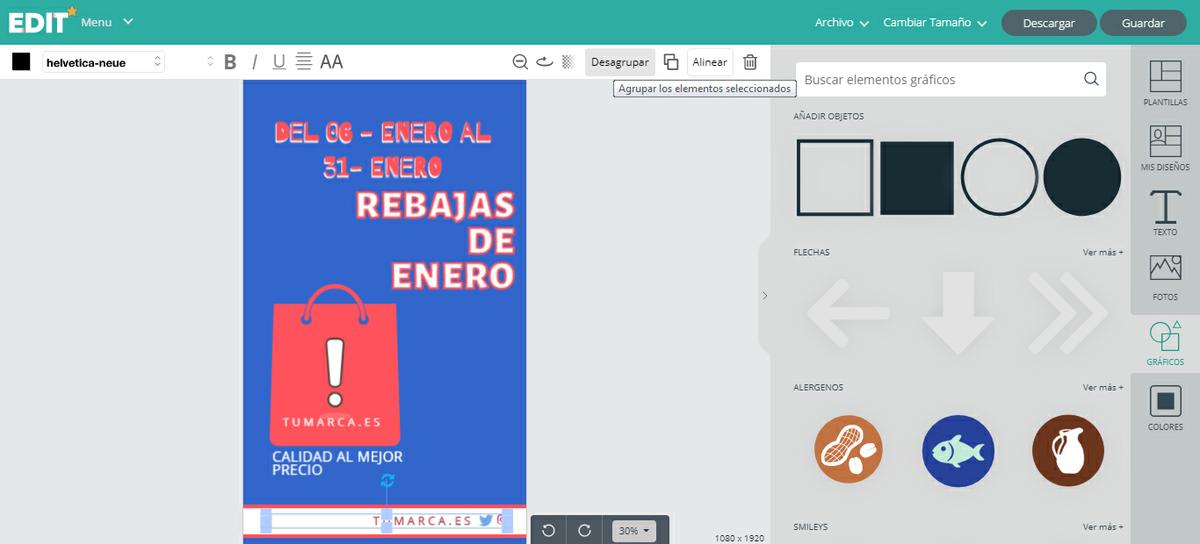This screenshot has width=1200, height=544.
Task: Click the Guardar button
Action: point(1143,23)
